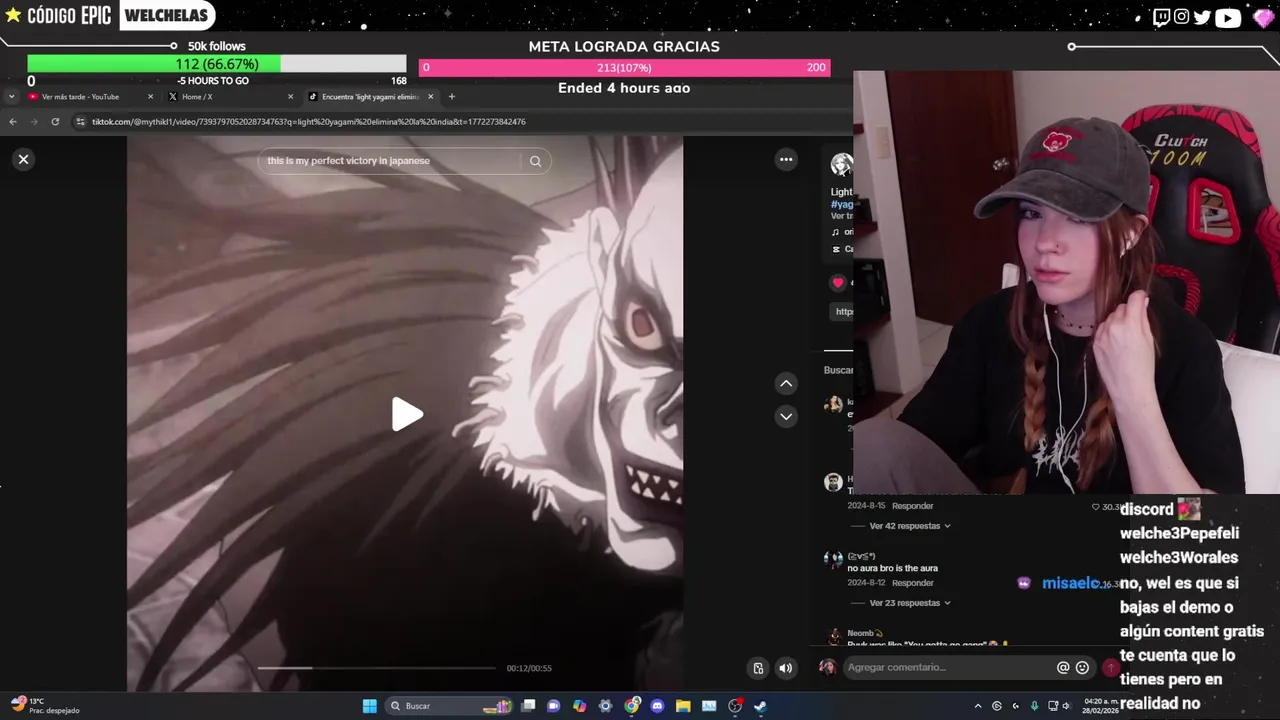Click the microphone icon in system tray
The image size is (1280, 720).
point(1034,706)
